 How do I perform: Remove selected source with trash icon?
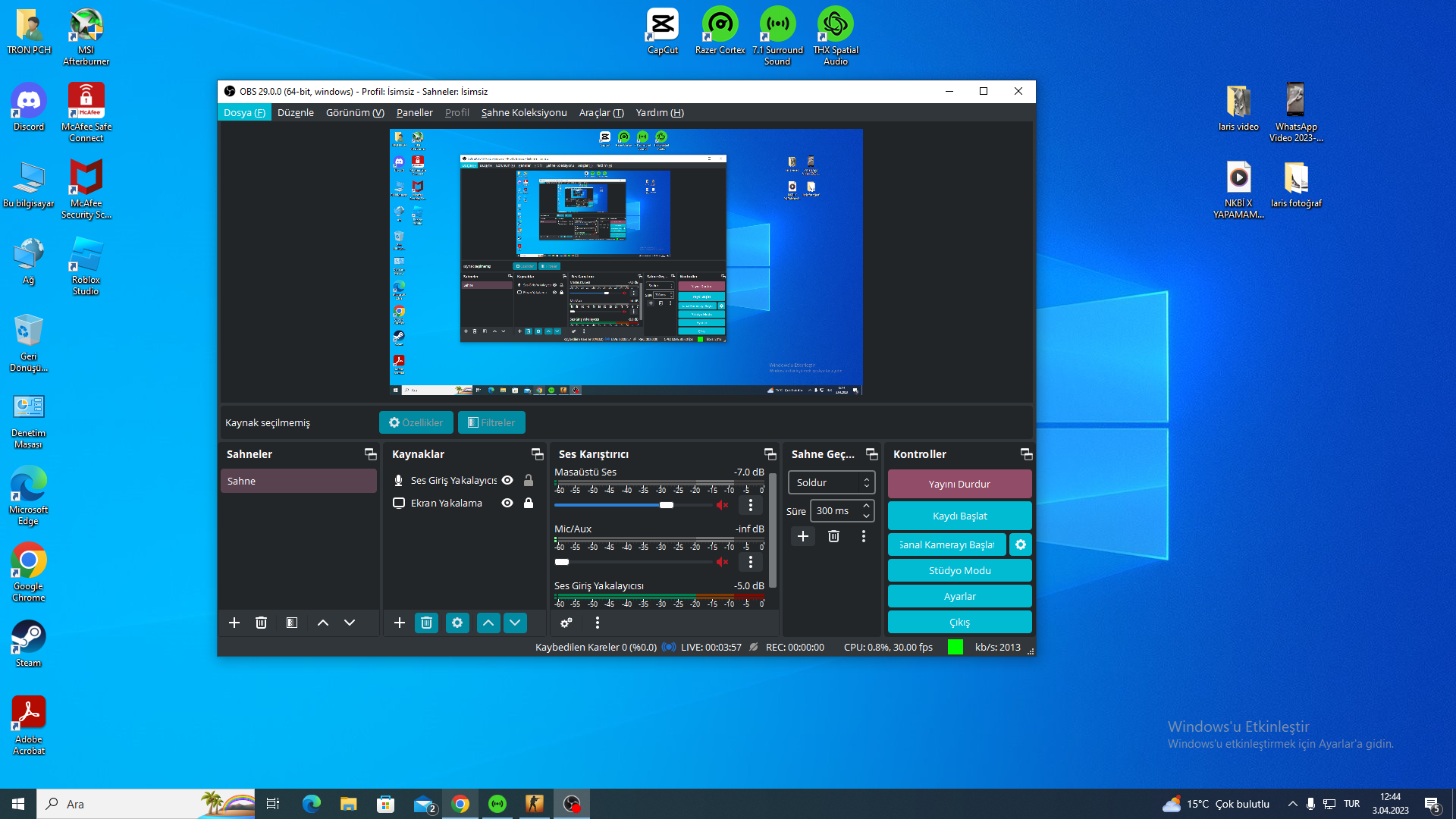pyautogui.click(x=426, y=623)
